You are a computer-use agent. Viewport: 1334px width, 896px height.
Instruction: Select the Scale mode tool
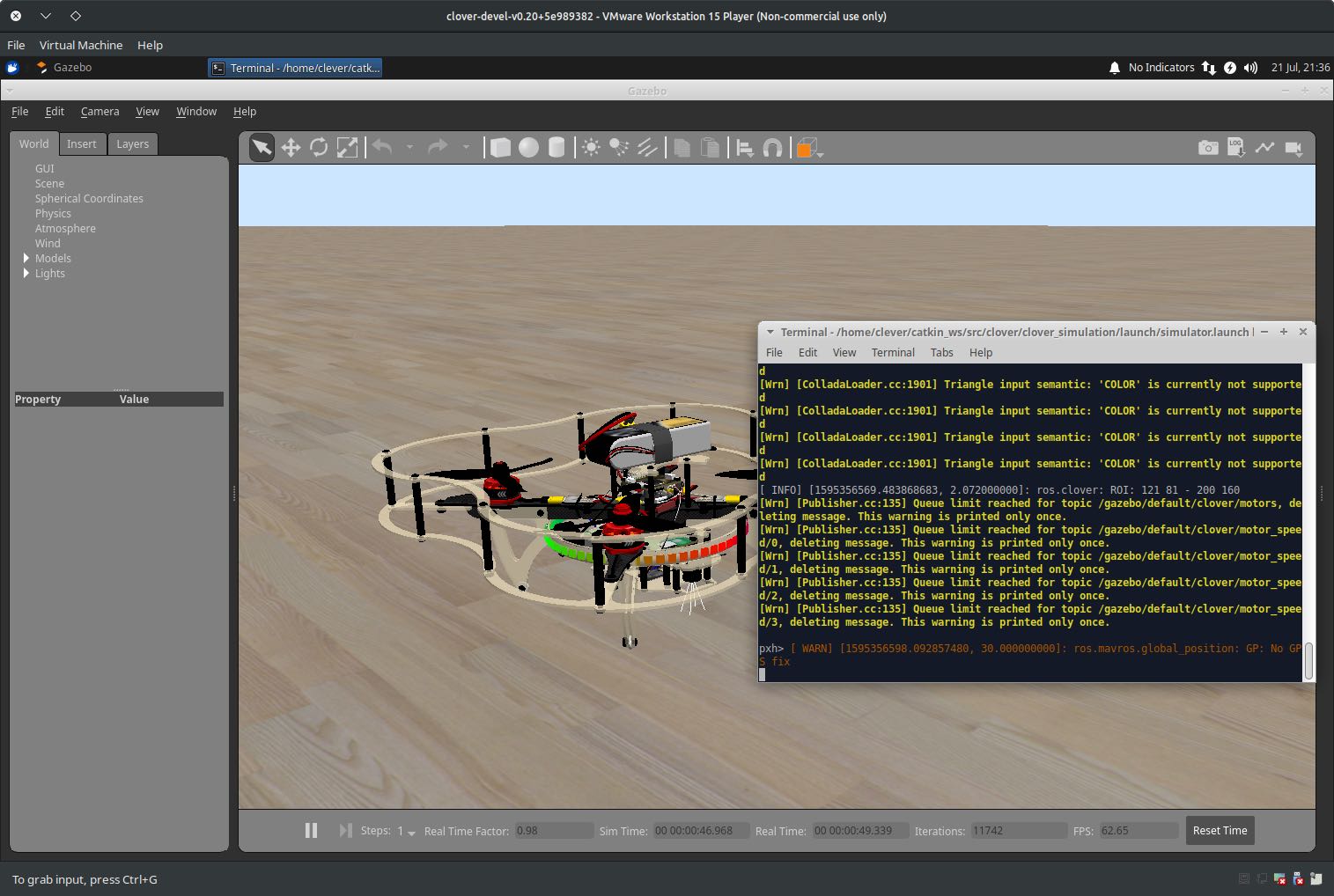pyautogui.click(x=348, y=147)
